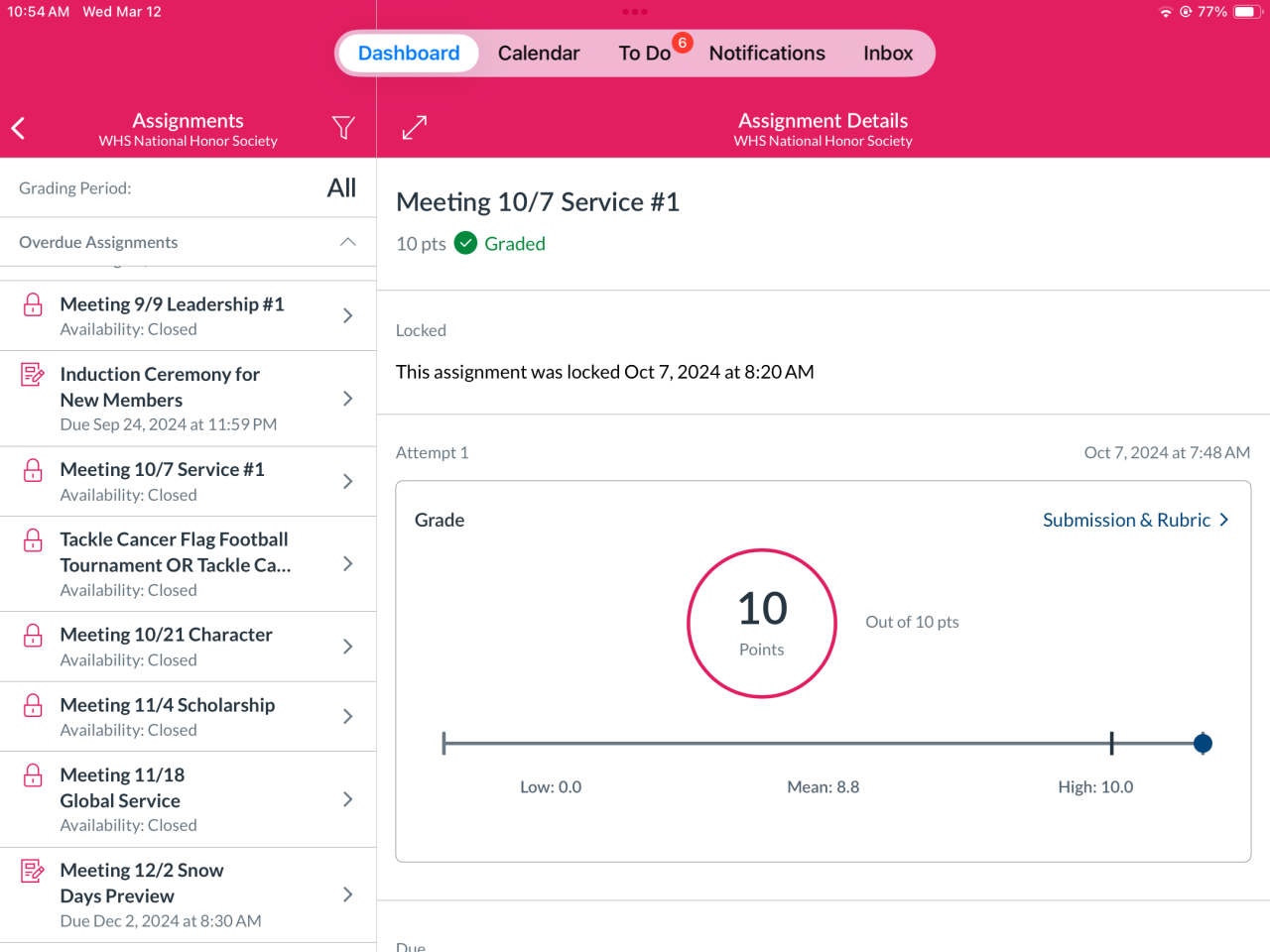Open chevron for Meeting 11/4 Scholarship
Image resolution: width=1270 pixels, height=952 pixels.
click(347, 716)
